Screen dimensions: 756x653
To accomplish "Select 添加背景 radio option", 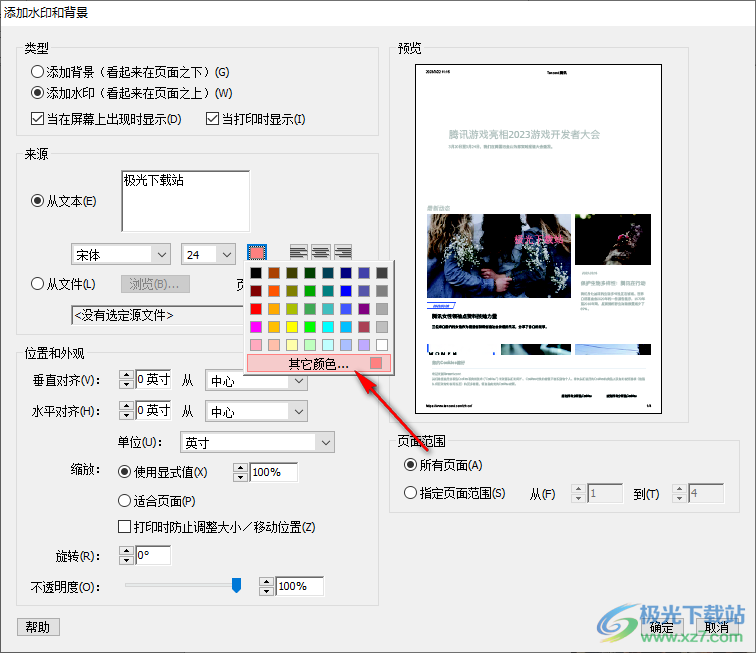I will tap(37, 72).
